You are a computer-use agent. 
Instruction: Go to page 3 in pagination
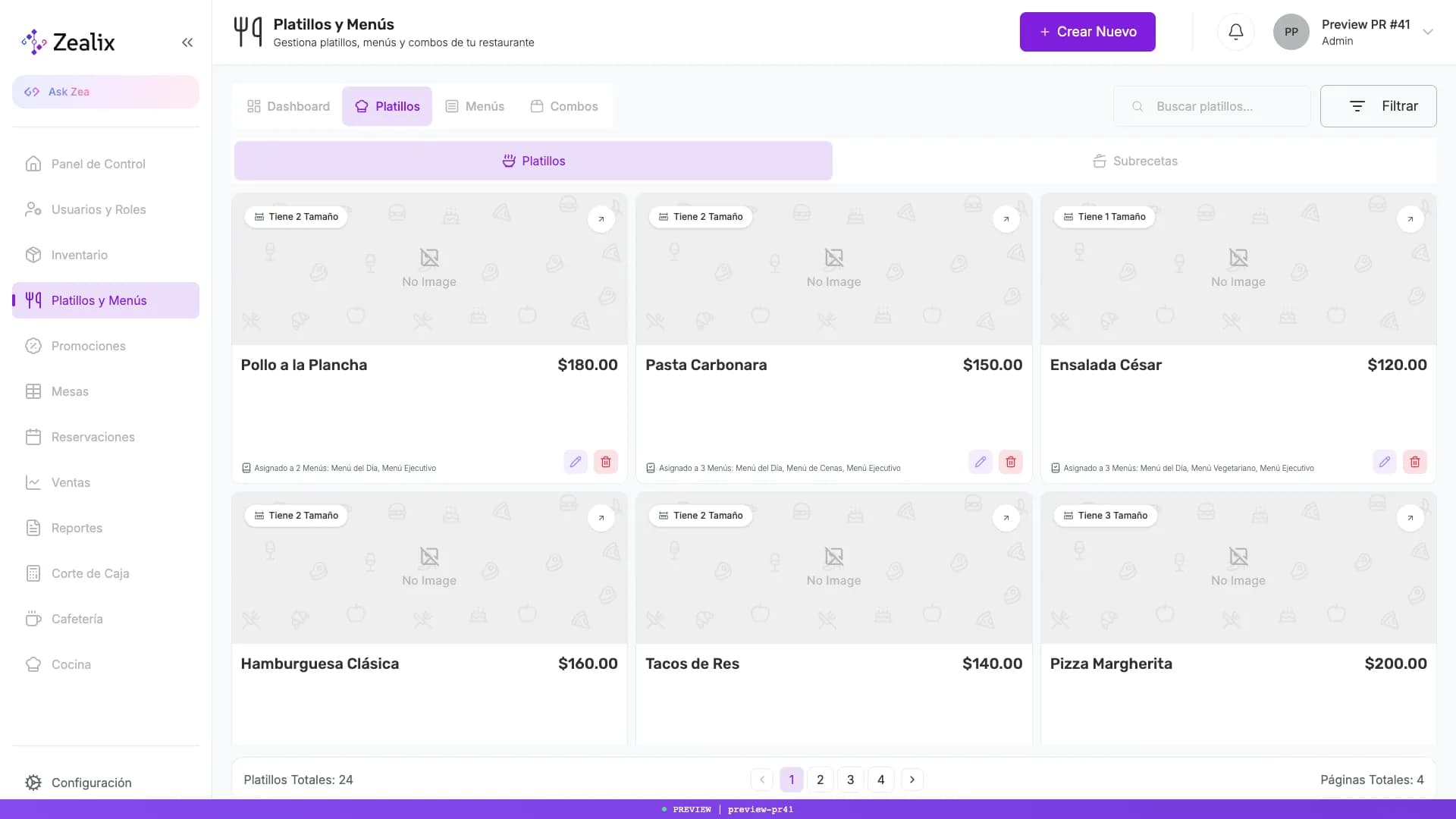[x=850, y=780]
